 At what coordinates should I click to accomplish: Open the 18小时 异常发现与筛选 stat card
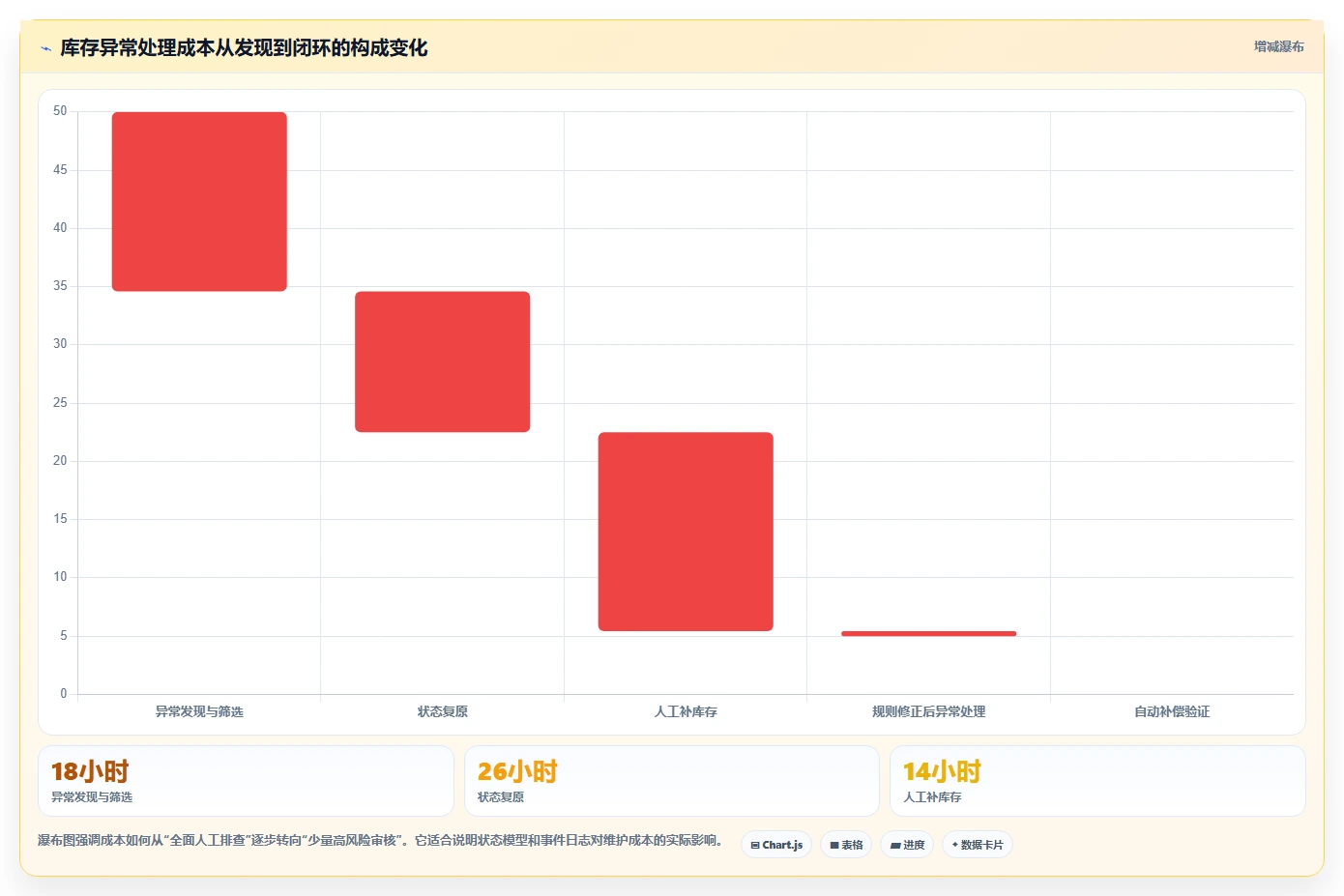[246, 781]
